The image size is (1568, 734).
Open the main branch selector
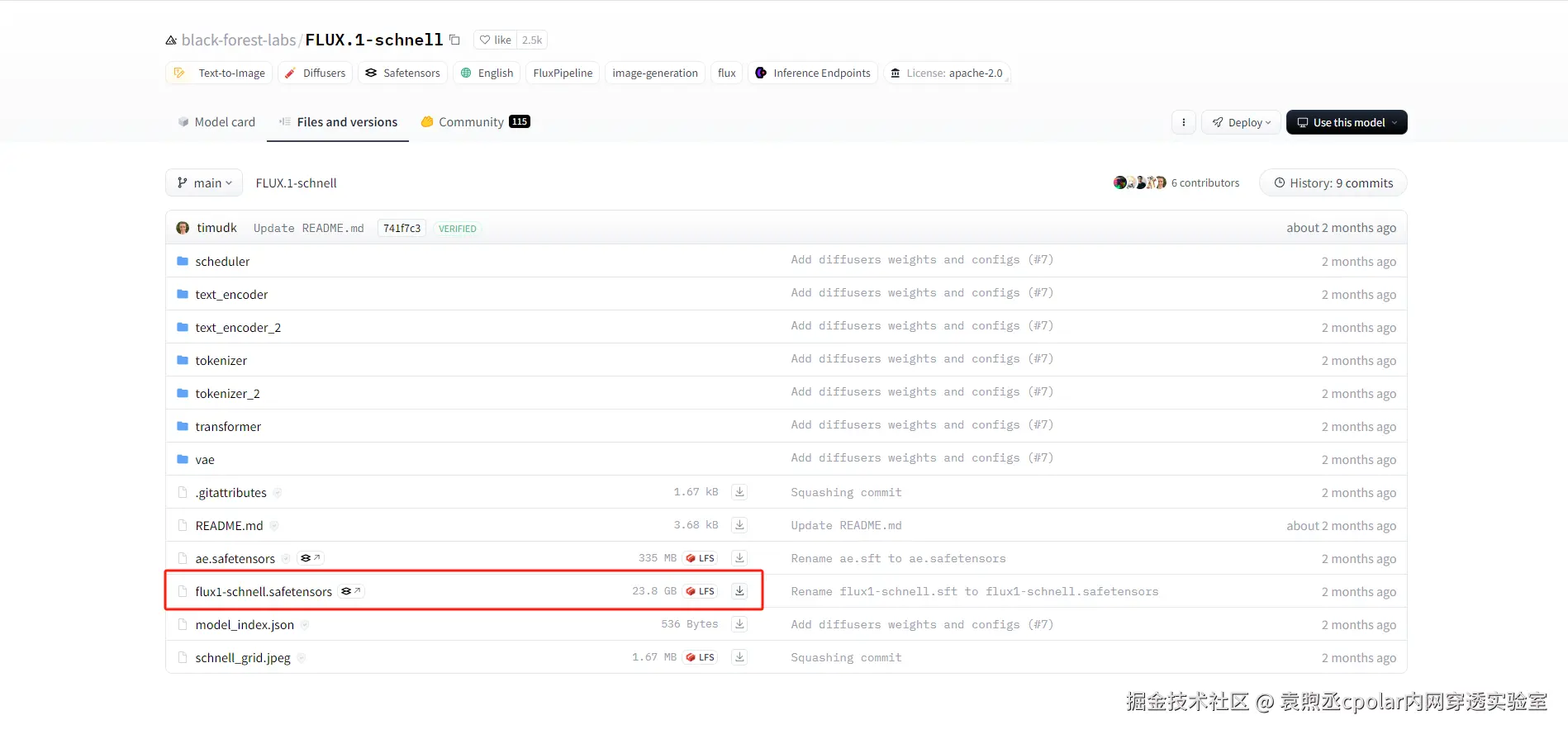coord(204,182)
